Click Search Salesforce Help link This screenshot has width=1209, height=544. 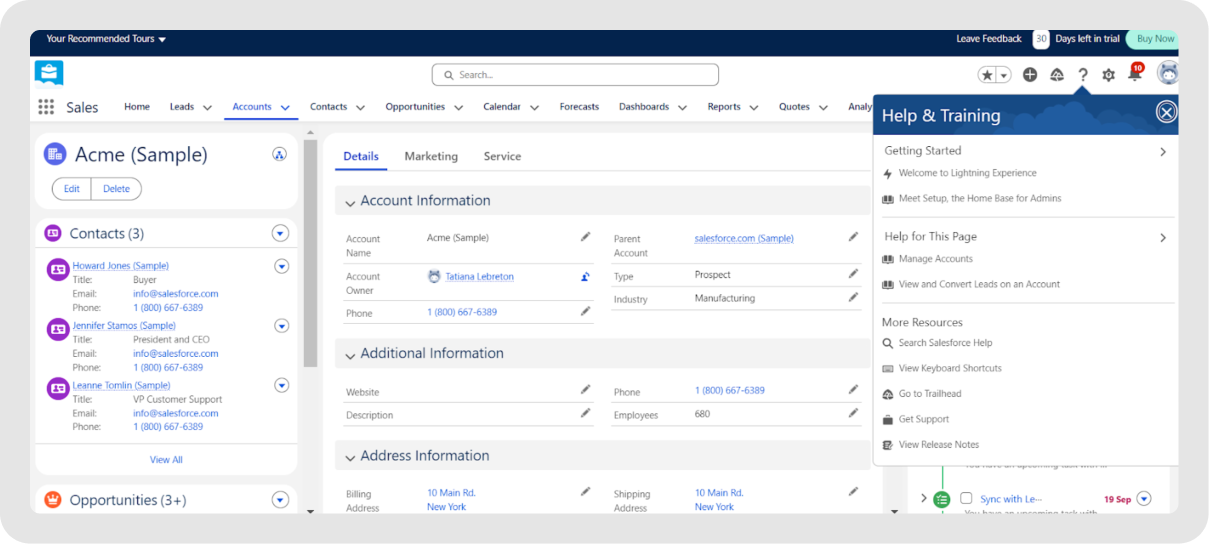(x=945, y=343)
